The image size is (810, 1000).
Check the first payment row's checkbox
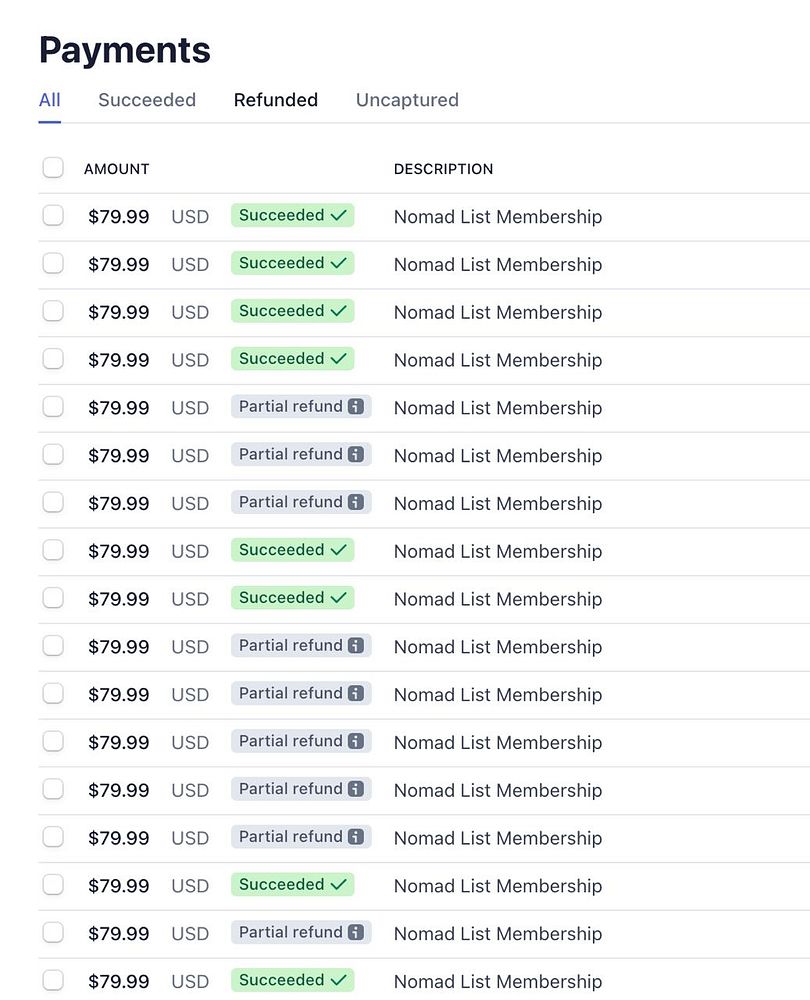(53, 216)
